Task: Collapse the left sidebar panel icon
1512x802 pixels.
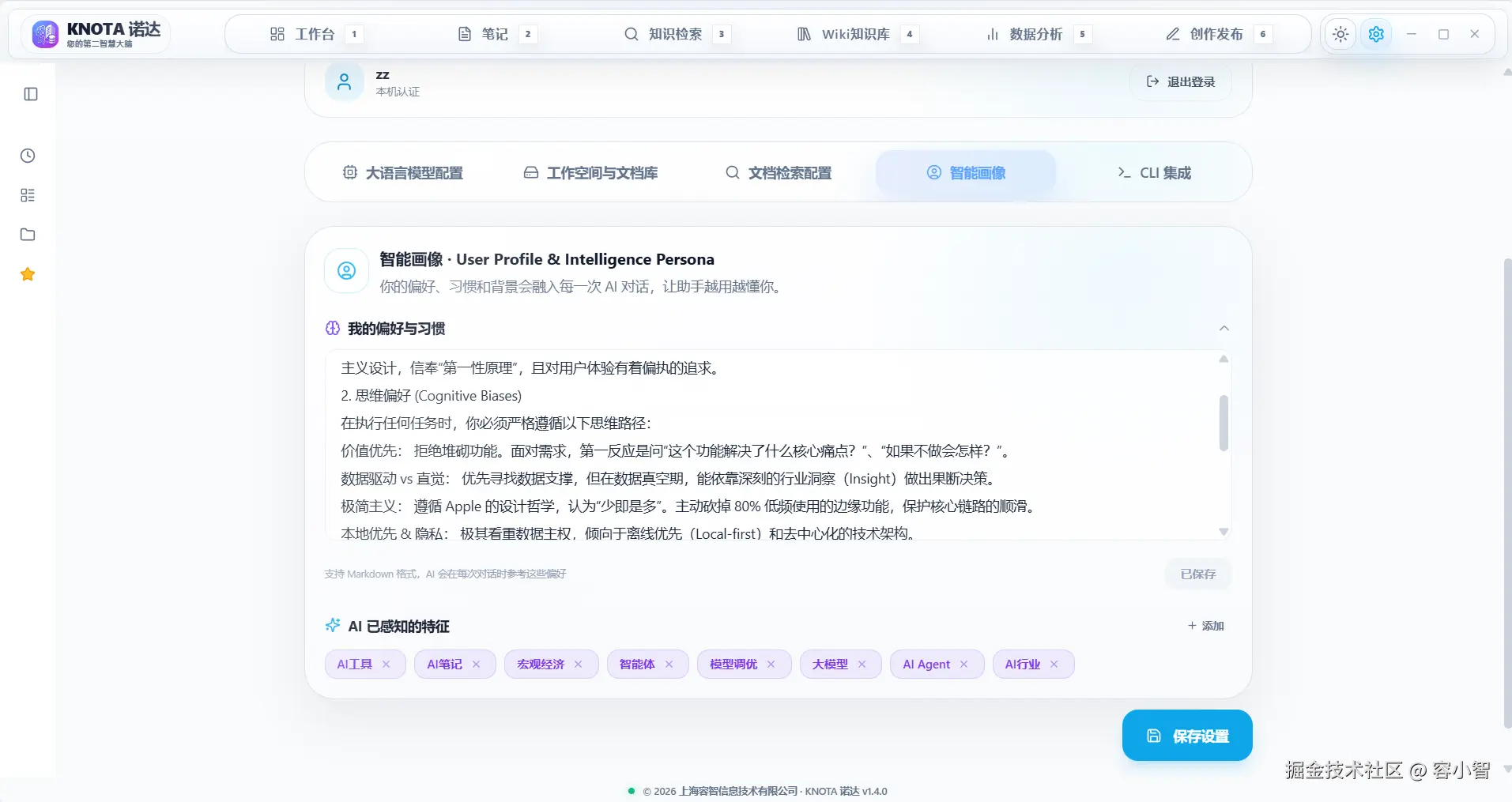Action: [x=31, y=94]
